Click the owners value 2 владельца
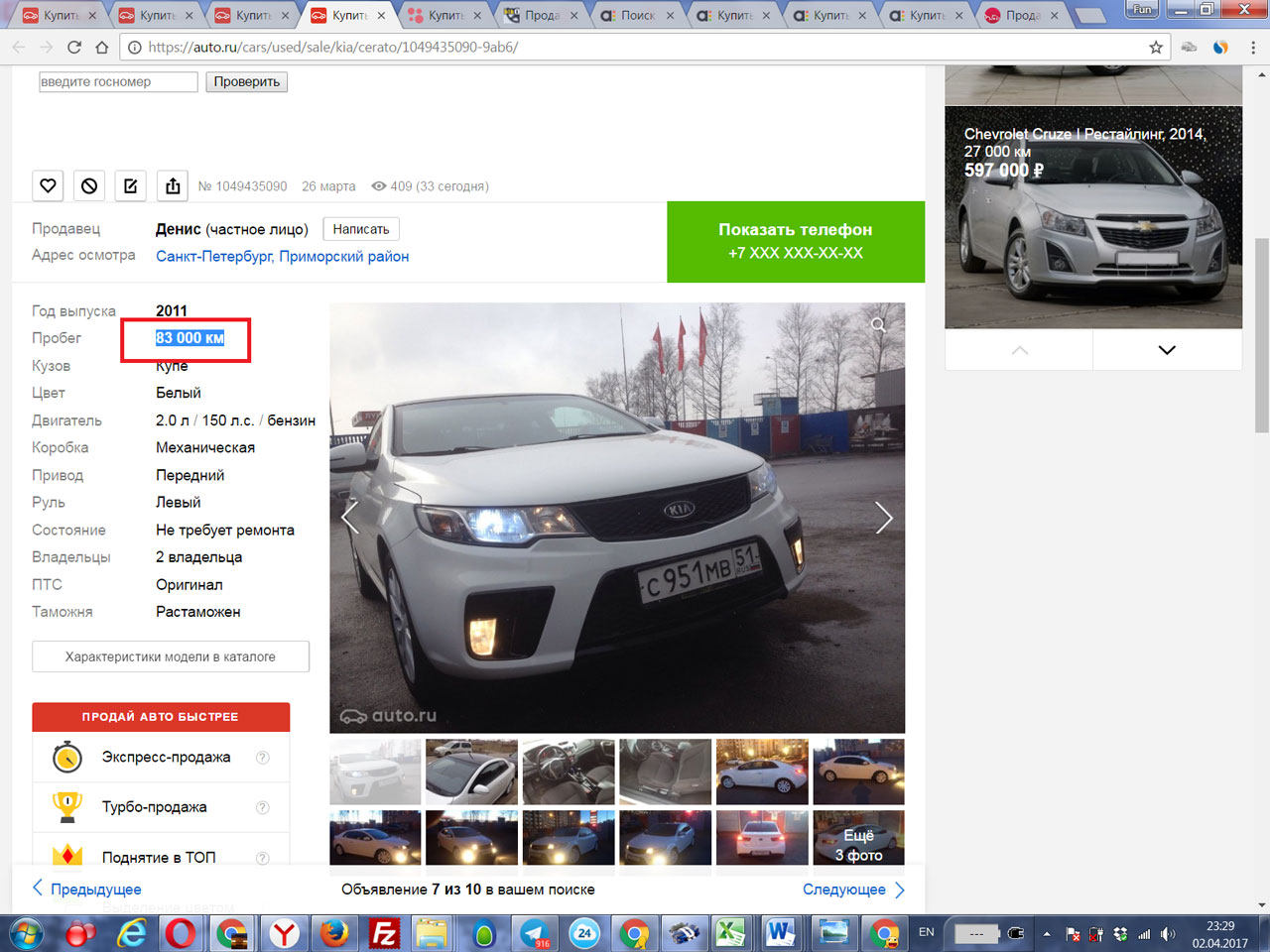Viewport: 1270px width, 952px height. click(x=198, y=557)
